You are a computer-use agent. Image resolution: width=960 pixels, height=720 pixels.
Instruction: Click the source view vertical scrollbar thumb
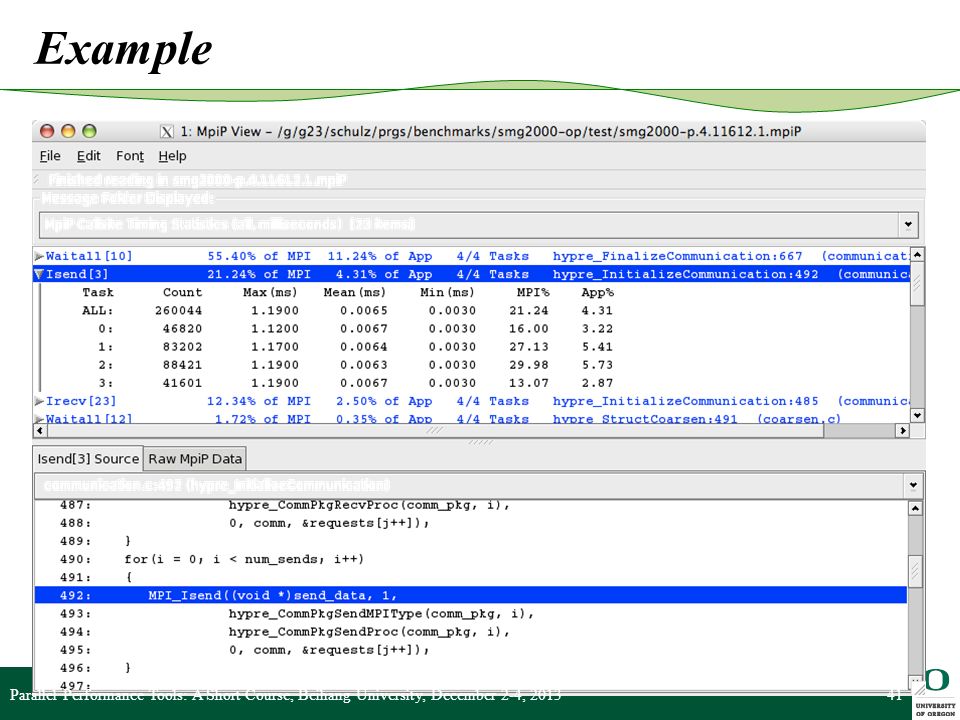[915, 571]
